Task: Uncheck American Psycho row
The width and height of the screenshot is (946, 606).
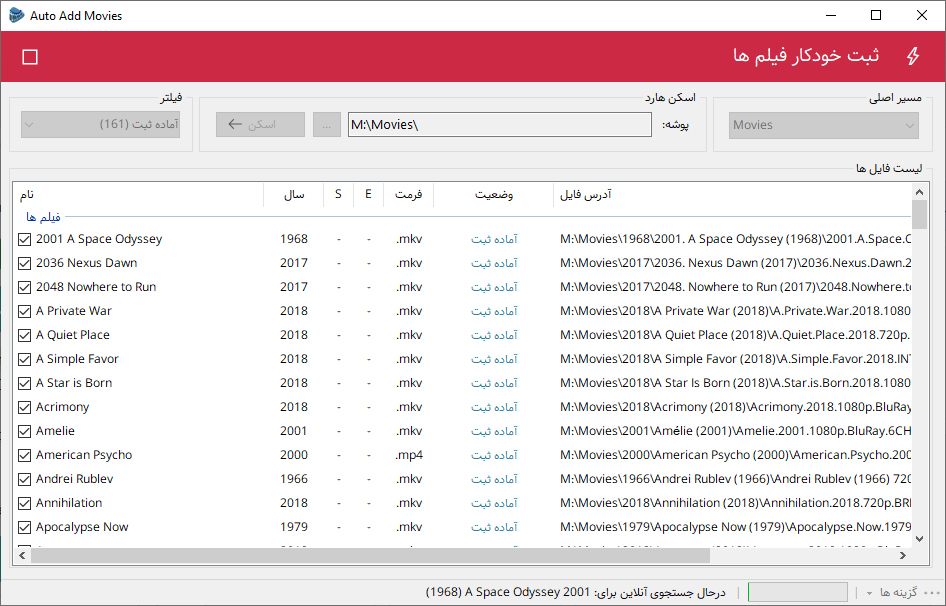Action: click(x=24, y=456)
